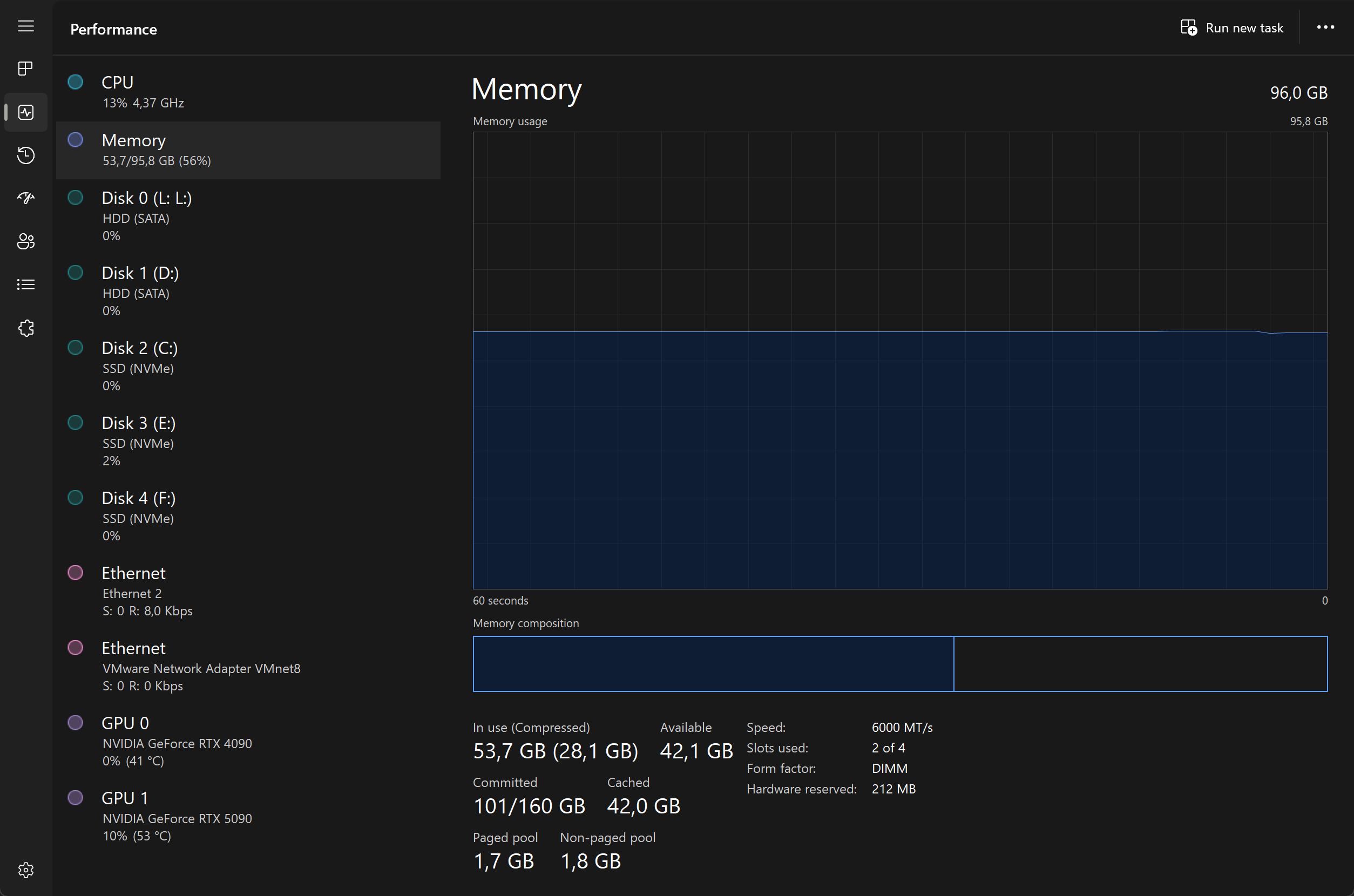Click Run new task button

[1233, 28]
